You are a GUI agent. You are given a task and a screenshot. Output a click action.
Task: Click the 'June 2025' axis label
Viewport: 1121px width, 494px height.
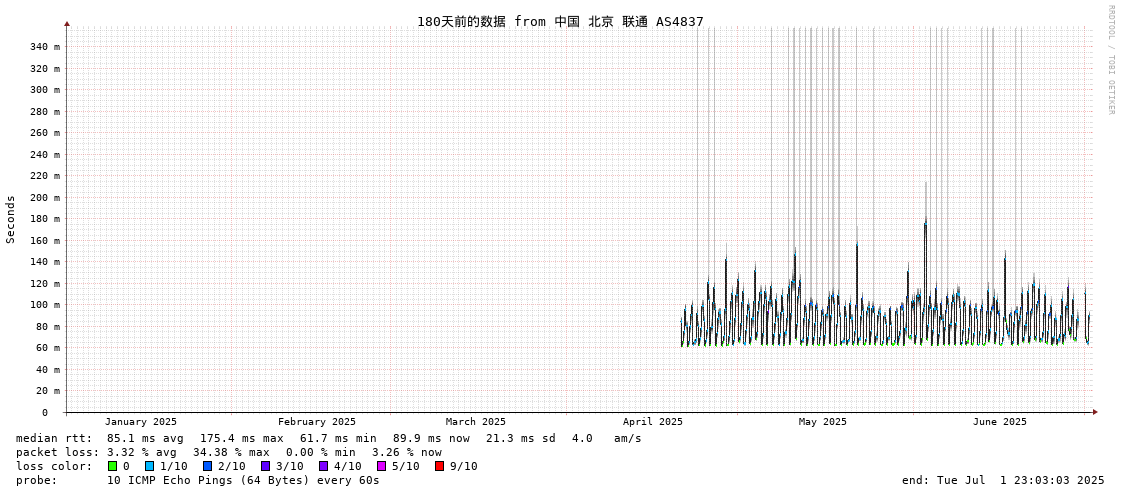coord(999,422)
